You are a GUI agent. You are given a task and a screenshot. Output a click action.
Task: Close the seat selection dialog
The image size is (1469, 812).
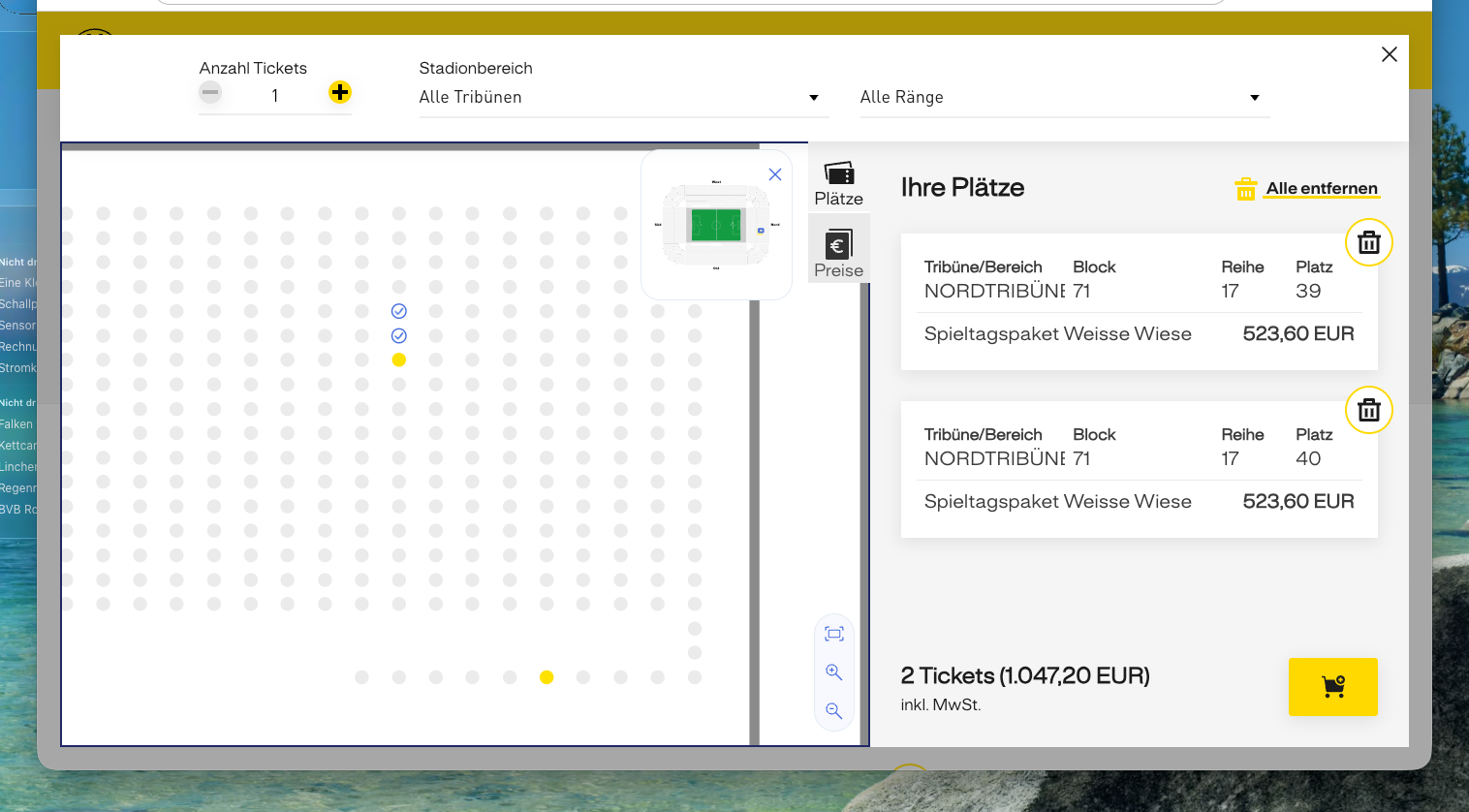click(x=1389, y=54)
